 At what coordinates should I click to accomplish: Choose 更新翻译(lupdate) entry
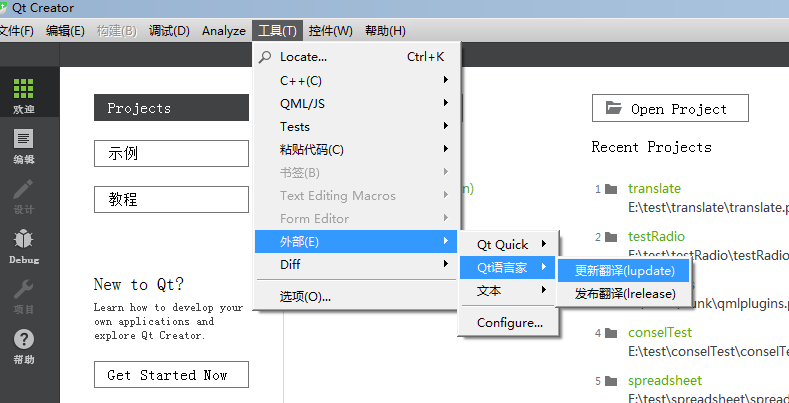point(624,271)
